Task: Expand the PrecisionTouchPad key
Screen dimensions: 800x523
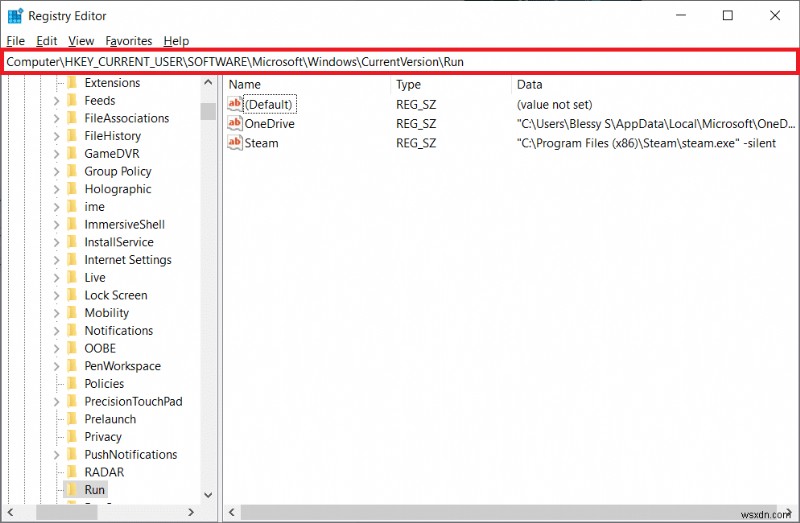Action: (x=57, y=402)
